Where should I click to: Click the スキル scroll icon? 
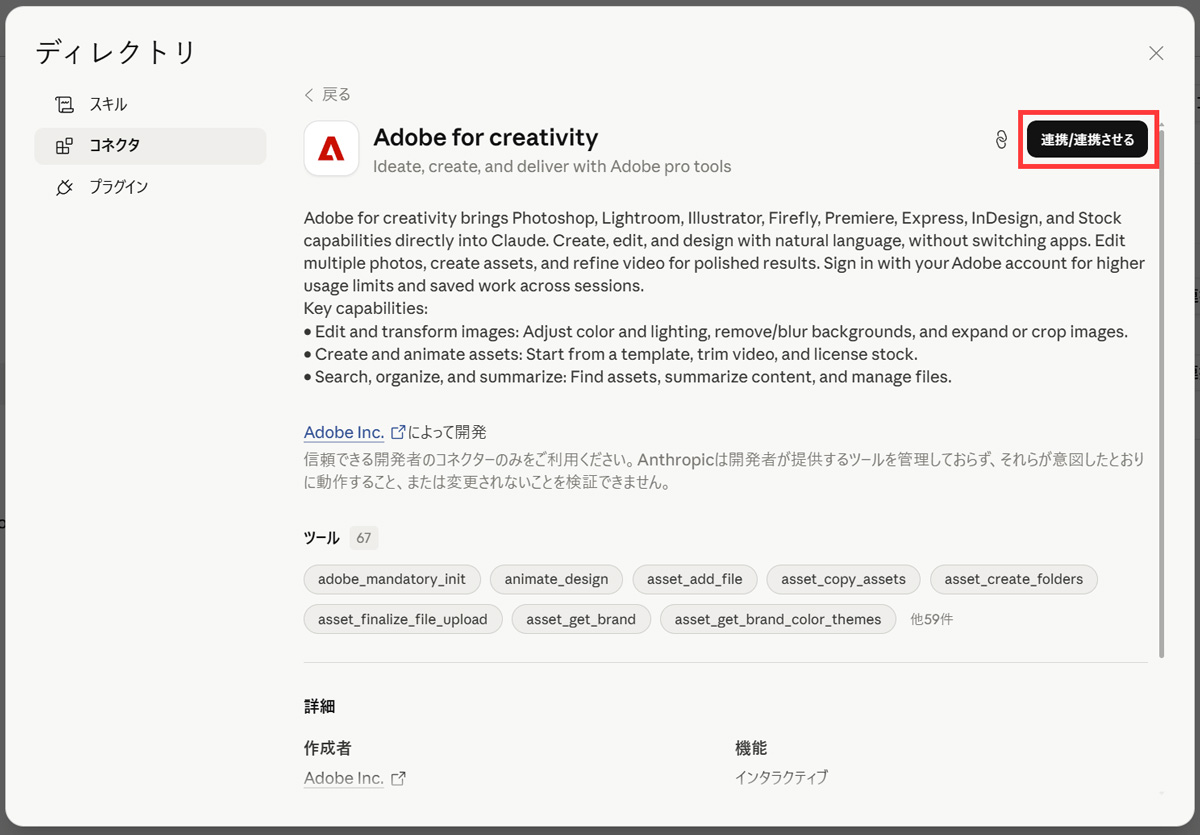click(x=65, y=105)
